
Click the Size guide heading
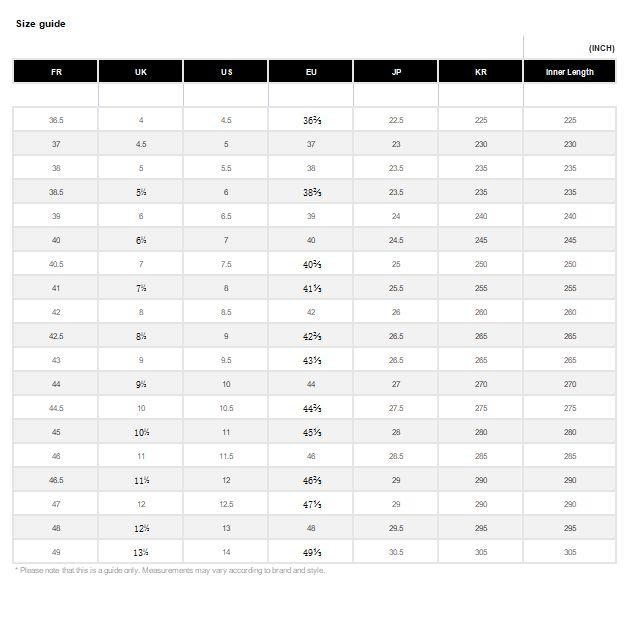click(x=41, y=24)
